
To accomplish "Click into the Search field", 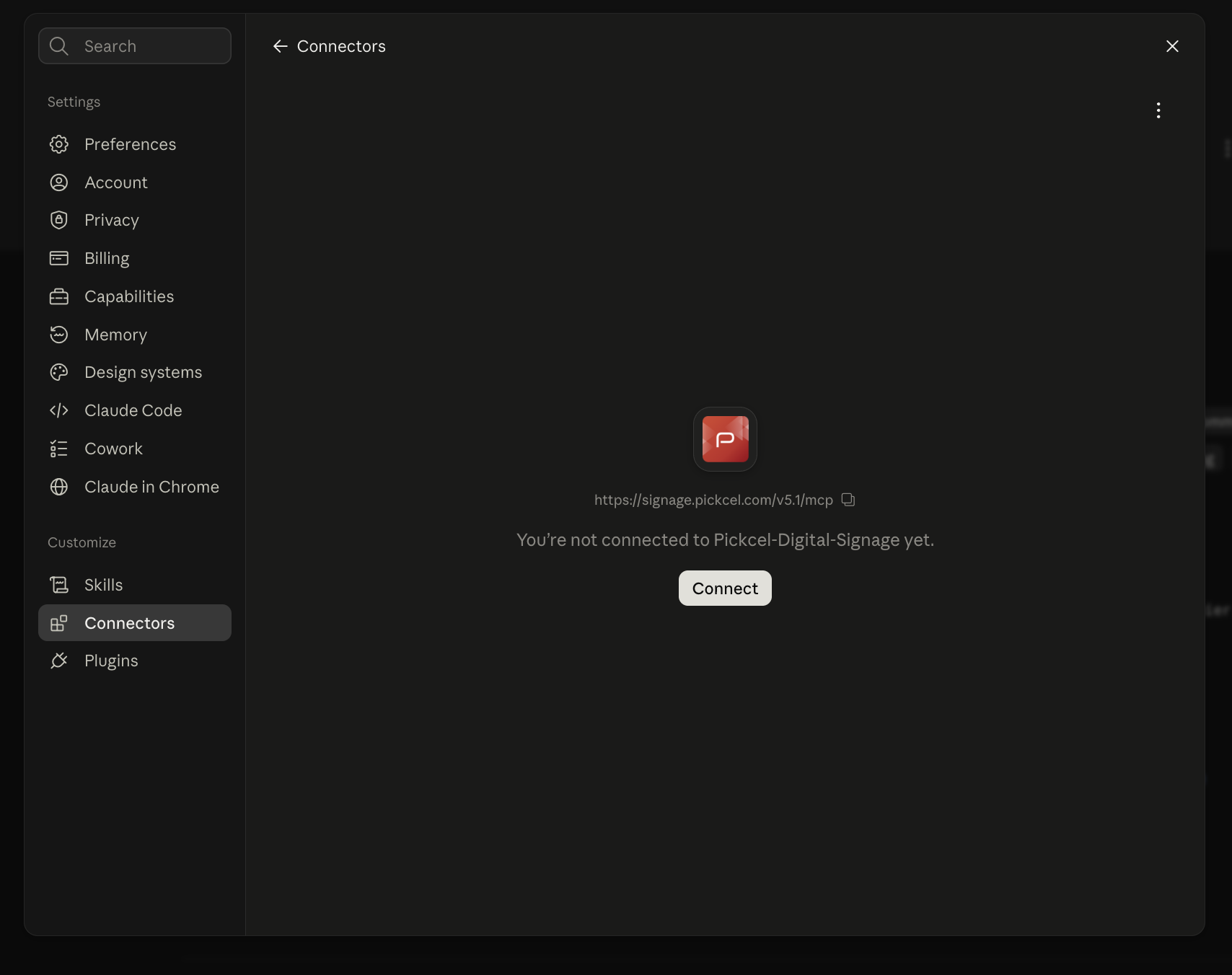I will click(x=135, y=46).
